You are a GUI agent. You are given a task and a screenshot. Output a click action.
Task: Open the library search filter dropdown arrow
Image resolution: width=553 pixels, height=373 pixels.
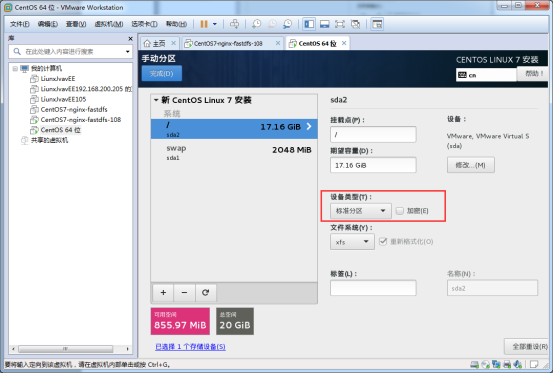[127, 52]
